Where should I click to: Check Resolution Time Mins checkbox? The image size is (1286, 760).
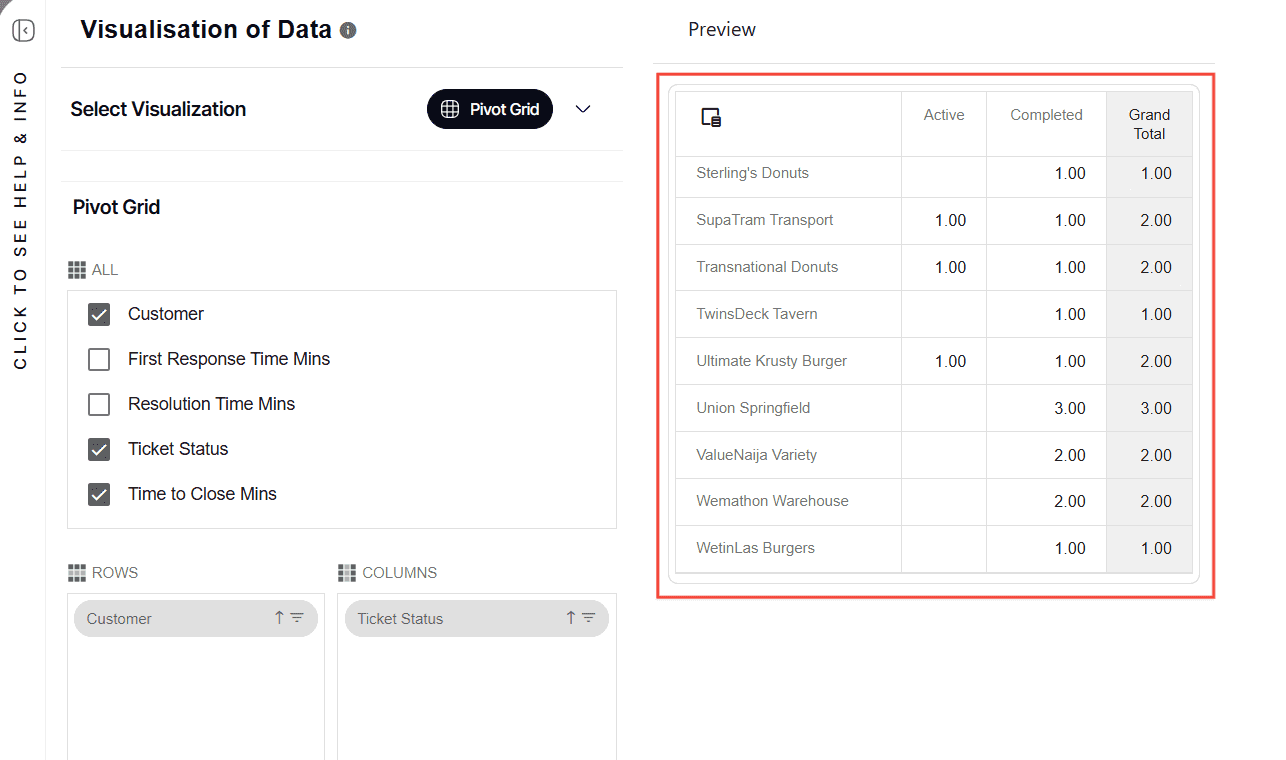pos(99,404)
